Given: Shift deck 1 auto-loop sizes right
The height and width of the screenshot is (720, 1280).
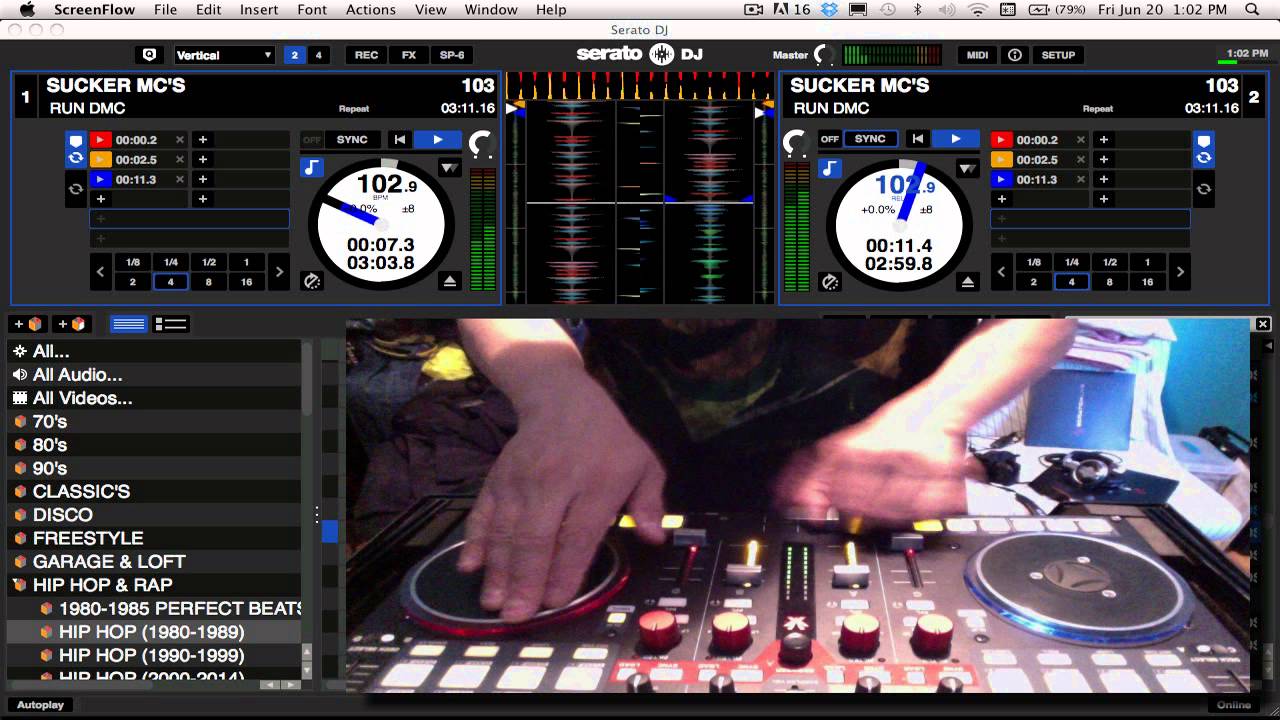Looking at the screenshot, I should (x=279, y=272).
